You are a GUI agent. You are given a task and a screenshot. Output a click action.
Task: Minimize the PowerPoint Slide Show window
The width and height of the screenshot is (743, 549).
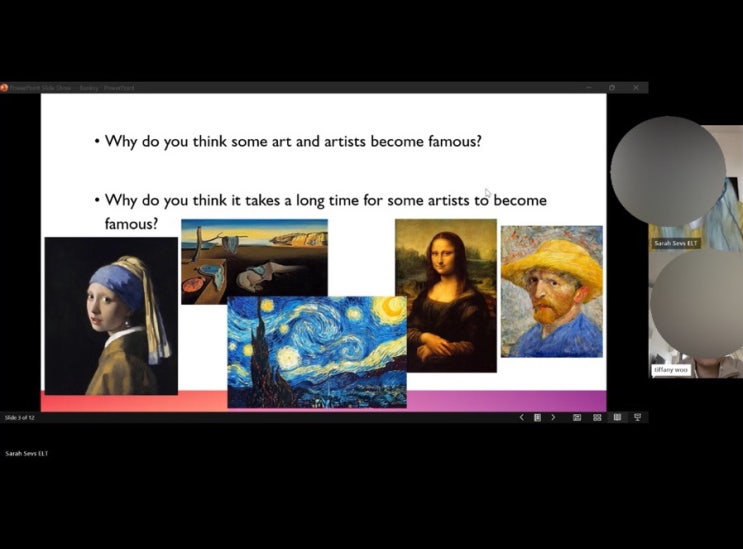(x=589, y=88)
